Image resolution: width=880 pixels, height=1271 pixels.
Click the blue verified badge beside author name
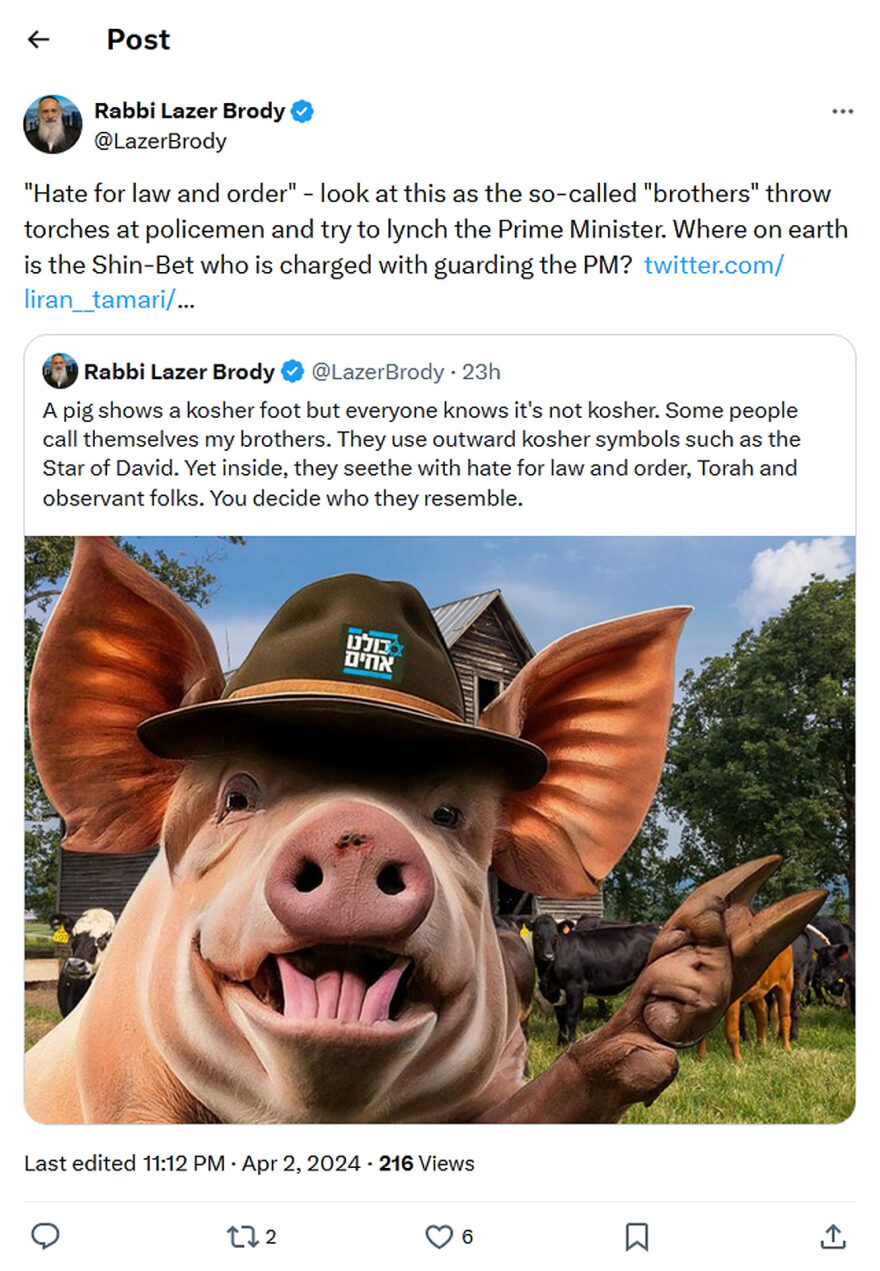(302, 111)
